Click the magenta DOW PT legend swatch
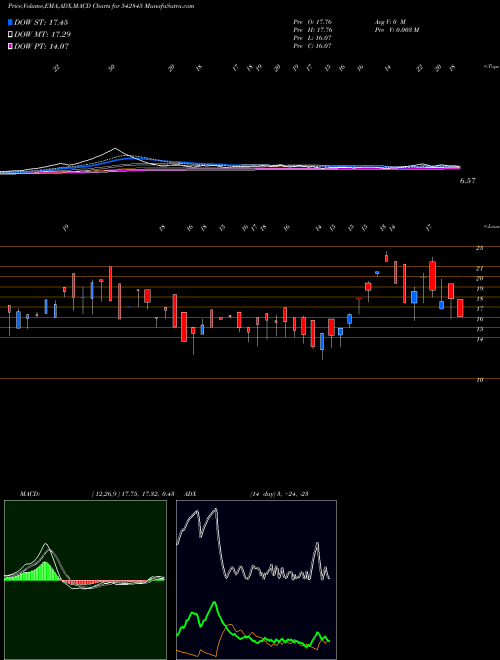The height and width of the screenshot is (660, 500). pos(10,46)
